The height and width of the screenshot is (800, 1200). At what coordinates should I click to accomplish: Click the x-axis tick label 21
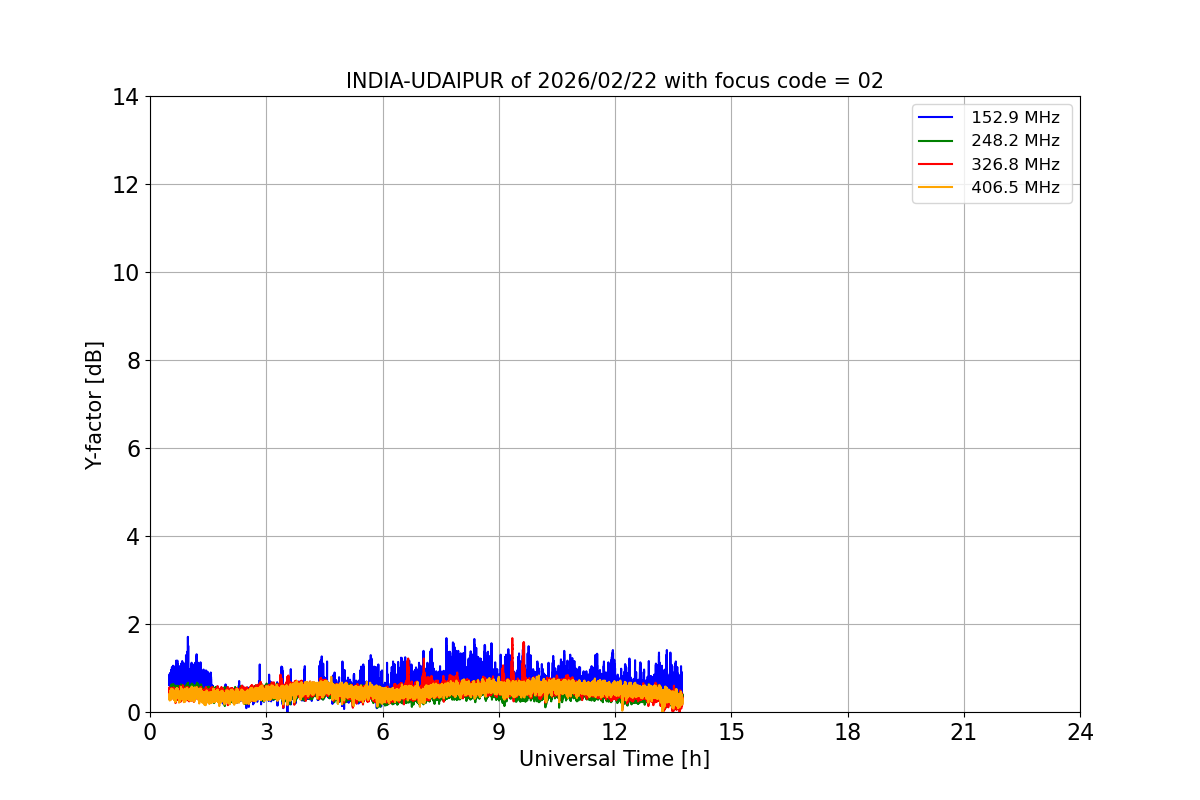point(964,732)
